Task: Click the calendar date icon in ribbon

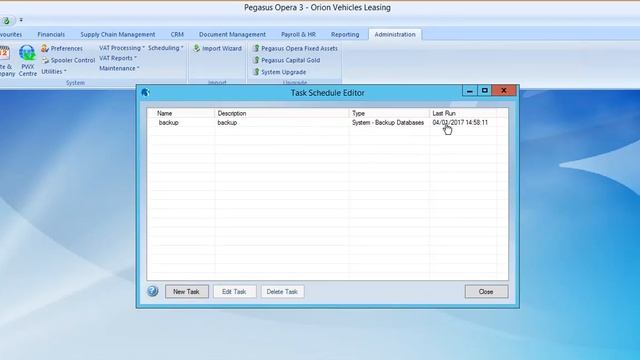Action: pos(4,53)
